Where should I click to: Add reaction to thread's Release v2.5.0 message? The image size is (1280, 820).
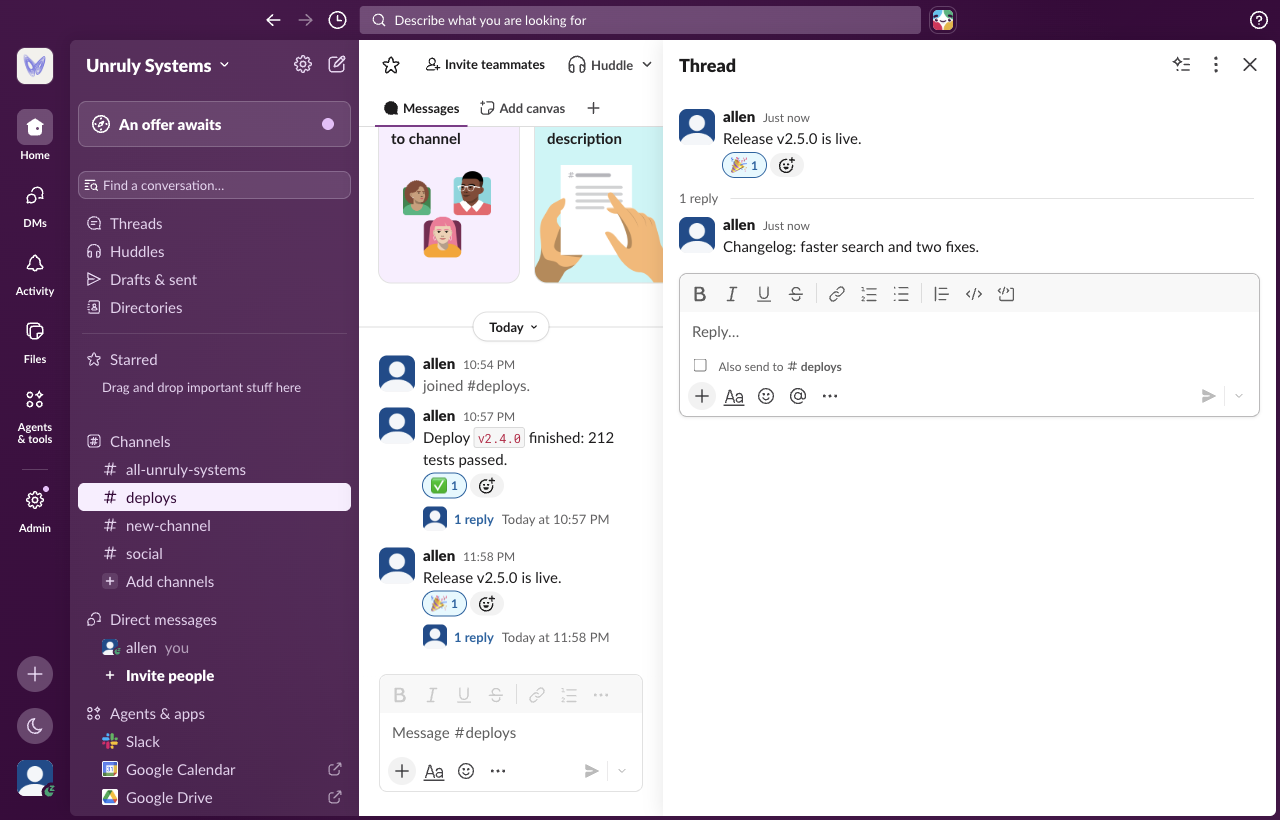click(x=787, y=165)
